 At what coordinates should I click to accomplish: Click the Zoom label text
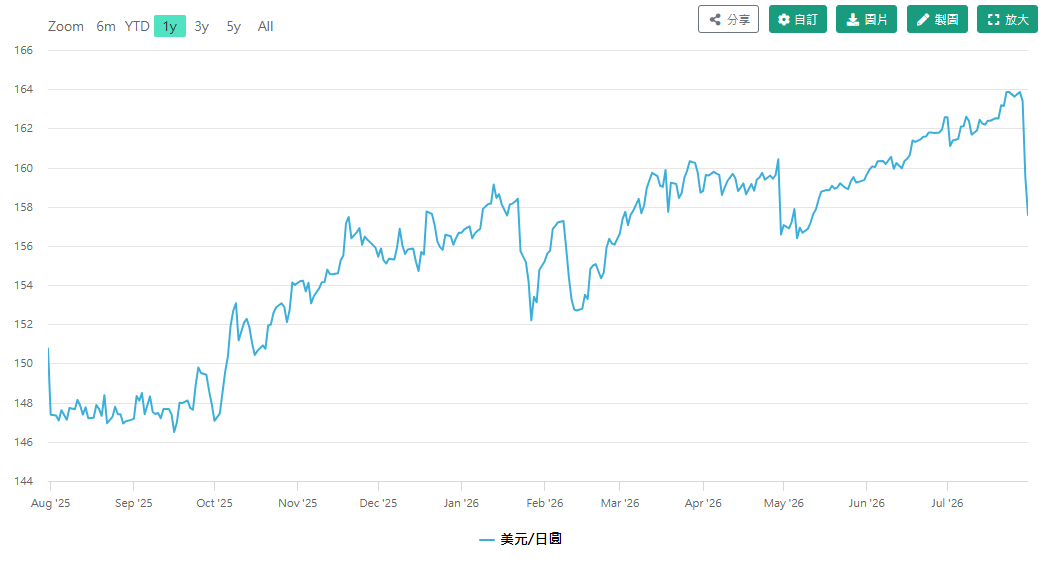(x=65, y=26)
